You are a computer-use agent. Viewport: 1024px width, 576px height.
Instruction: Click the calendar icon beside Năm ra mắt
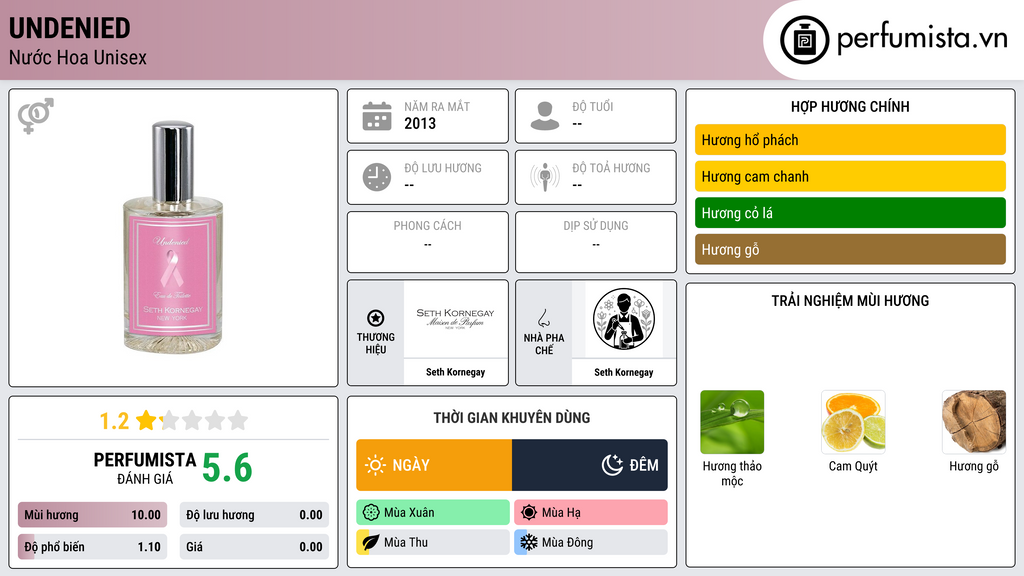pyautogui.click(x=377, y=116)
